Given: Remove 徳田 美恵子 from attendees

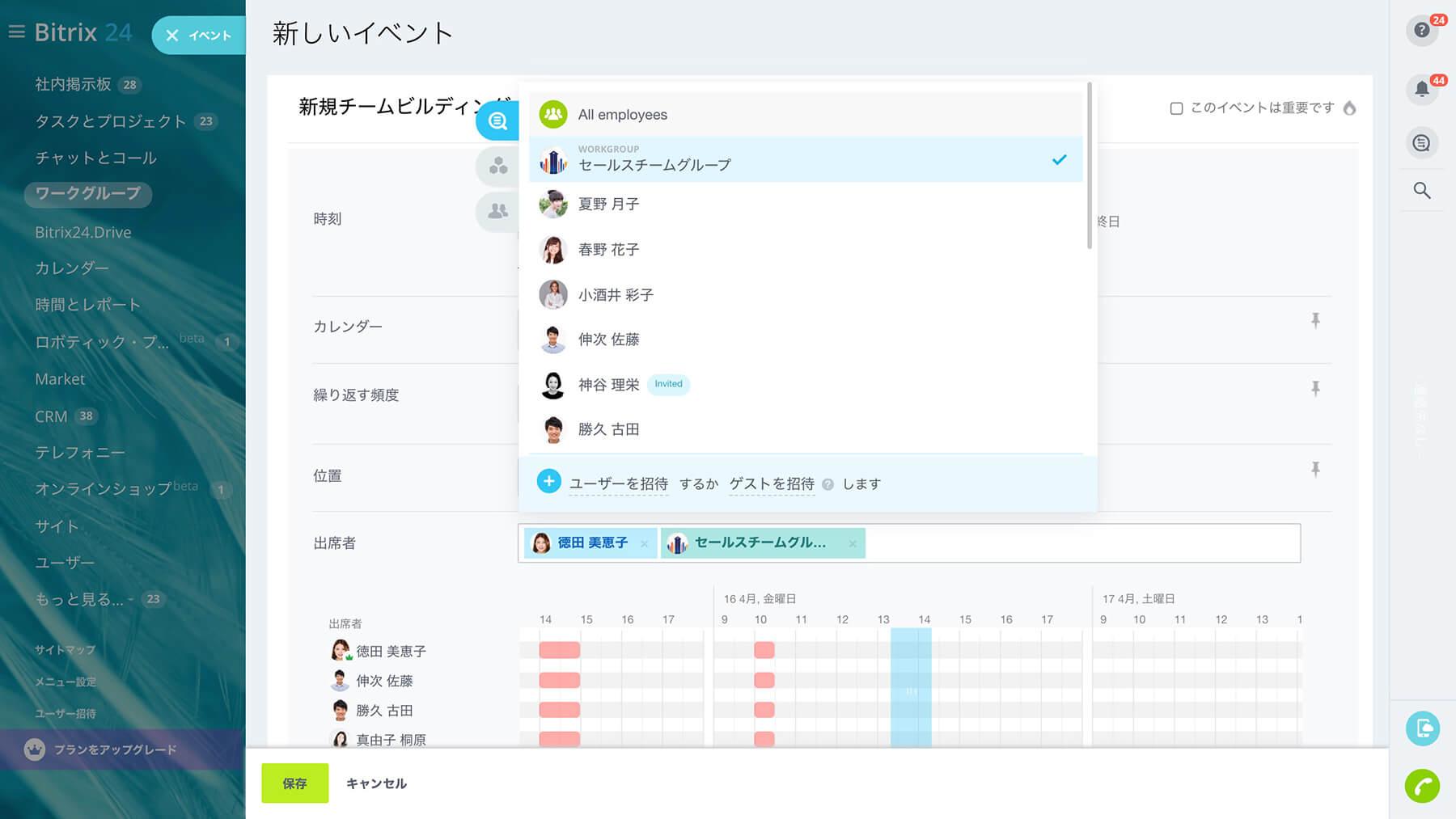Looking at the screenshot, I should (x=644, y=544).
